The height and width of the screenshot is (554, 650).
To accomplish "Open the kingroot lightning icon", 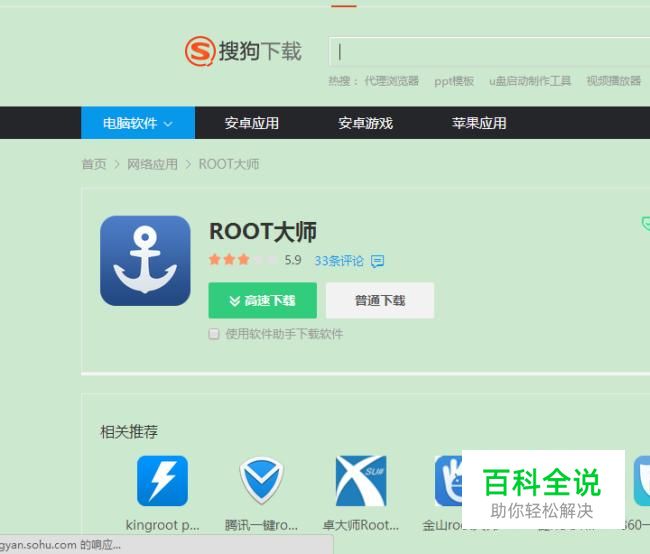I will coord(162,481).
